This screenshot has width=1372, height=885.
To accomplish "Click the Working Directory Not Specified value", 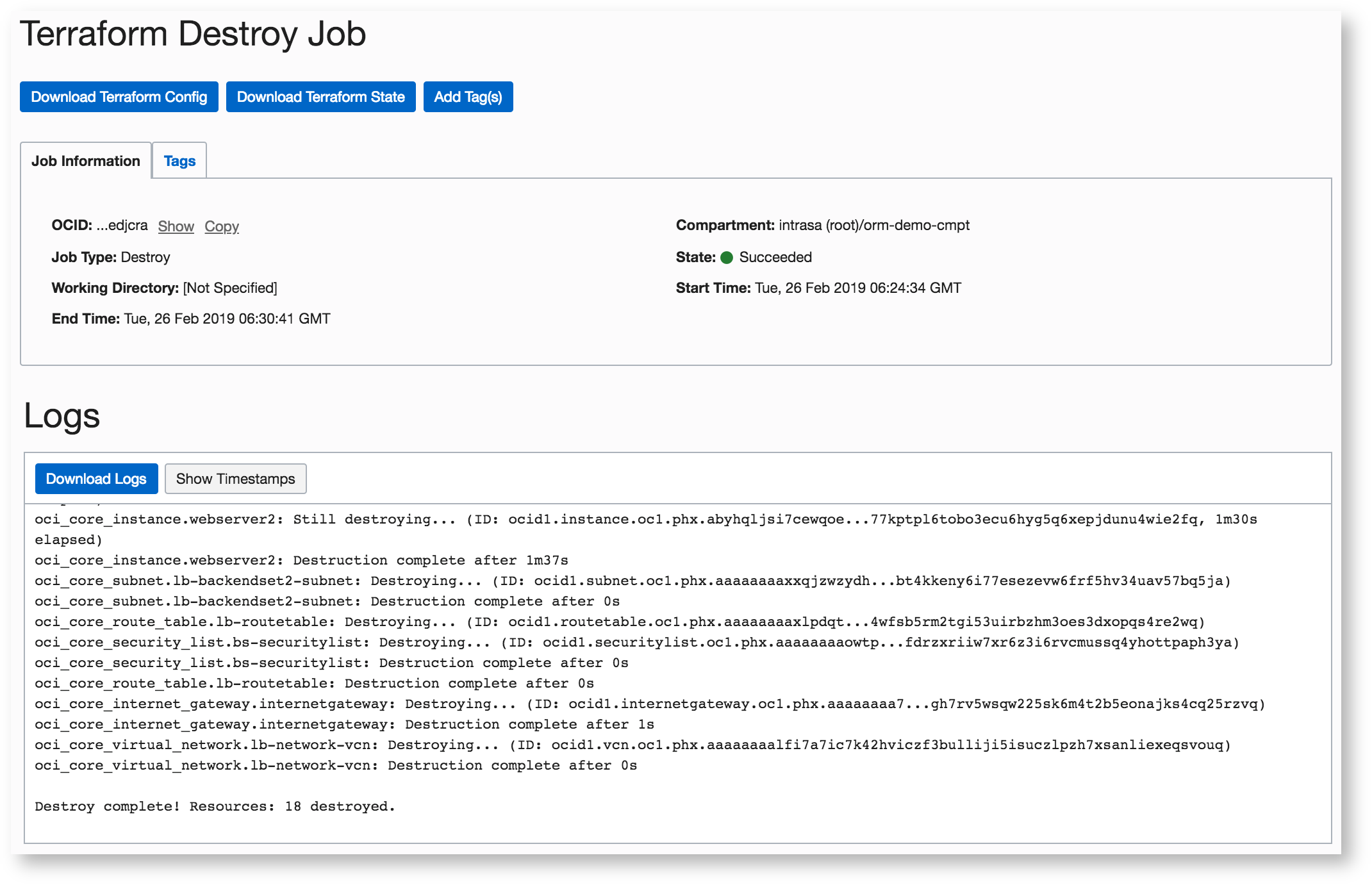I will tap(230, 288).
